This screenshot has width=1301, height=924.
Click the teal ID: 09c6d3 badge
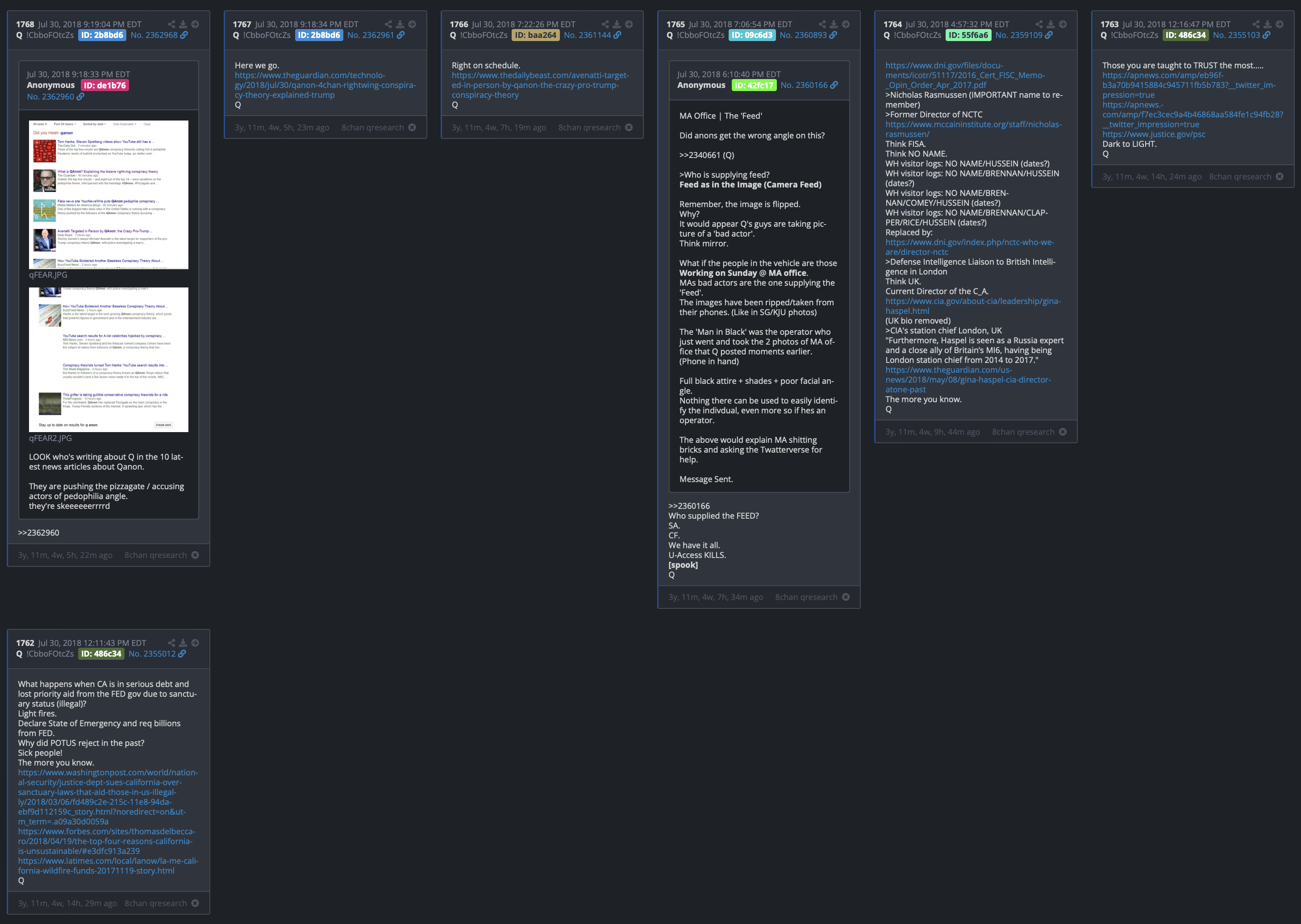point(752,35)
